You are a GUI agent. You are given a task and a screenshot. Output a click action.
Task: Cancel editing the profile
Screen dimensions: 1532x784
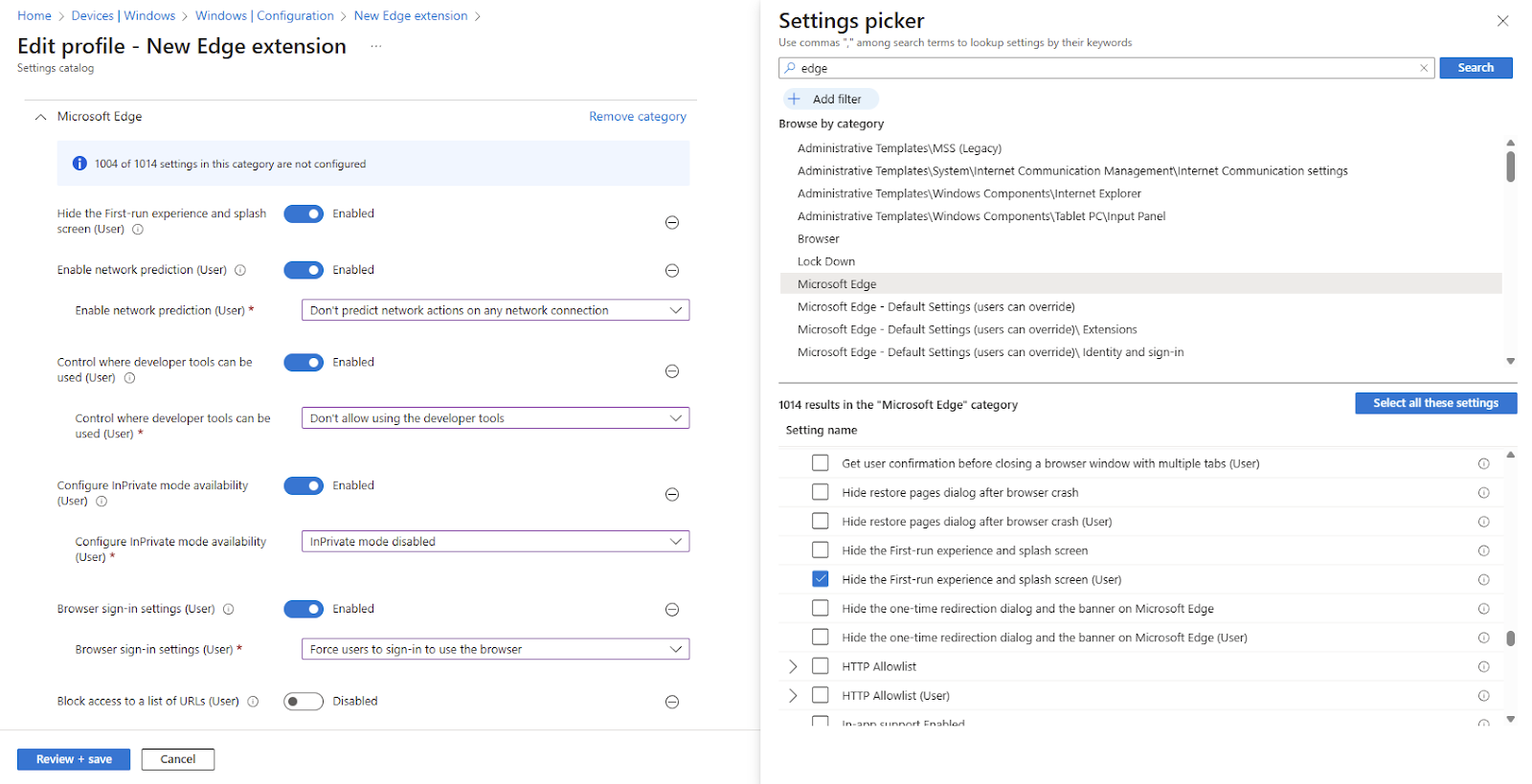click(x=178, y=759)
